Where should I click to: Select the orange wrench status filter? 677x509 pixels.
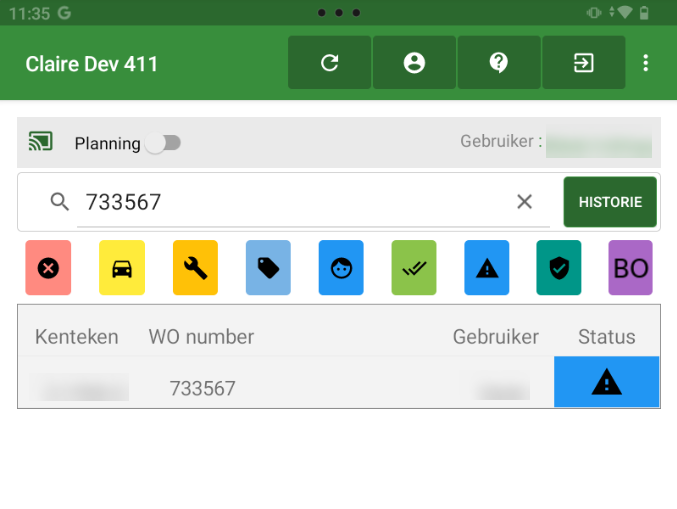[195, 268]
